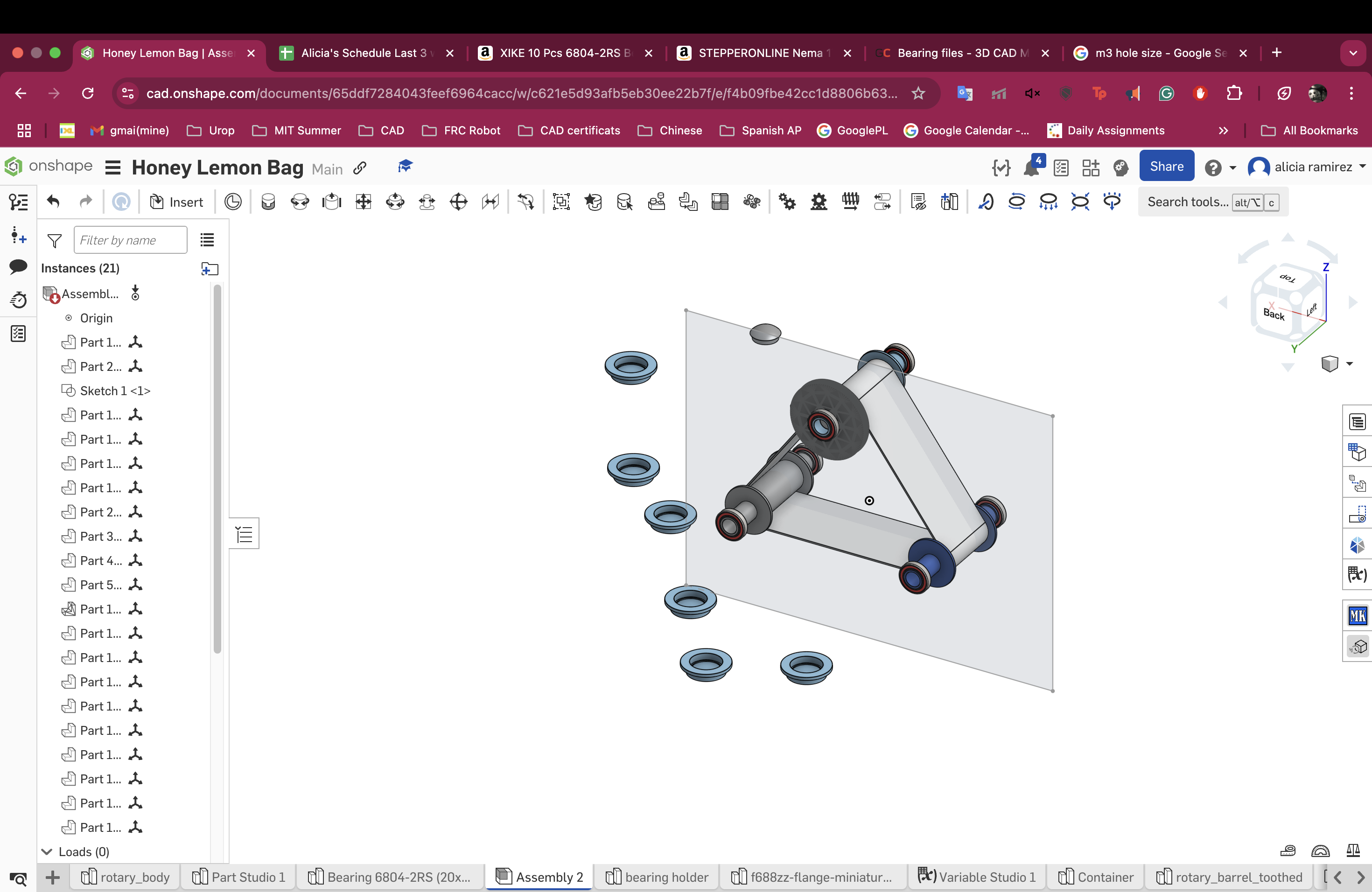
Task: Click the Measure icon at bottom right
Action: click(x=1288, y=850)
